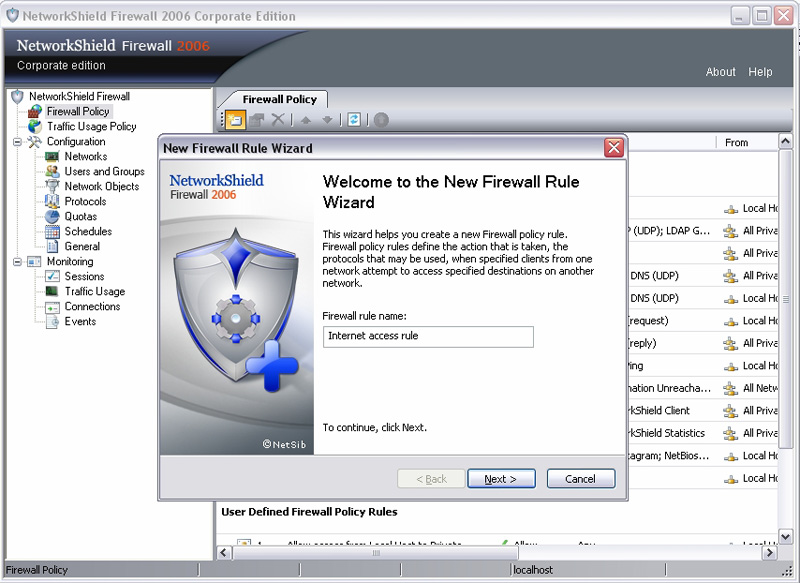The image size is (800, 583).
Task: Open the About link in the header
Action: coord(720,72)
